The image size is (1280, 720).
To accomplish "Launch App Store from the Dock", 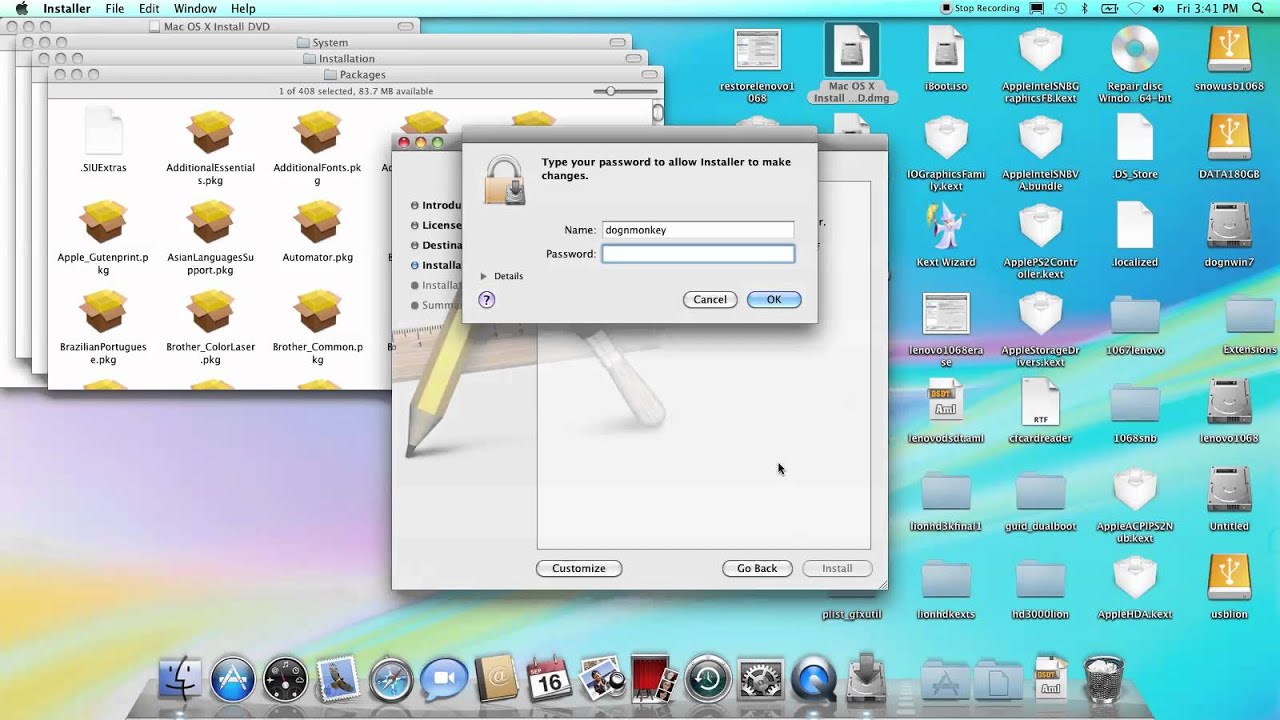I will point(233,680).
